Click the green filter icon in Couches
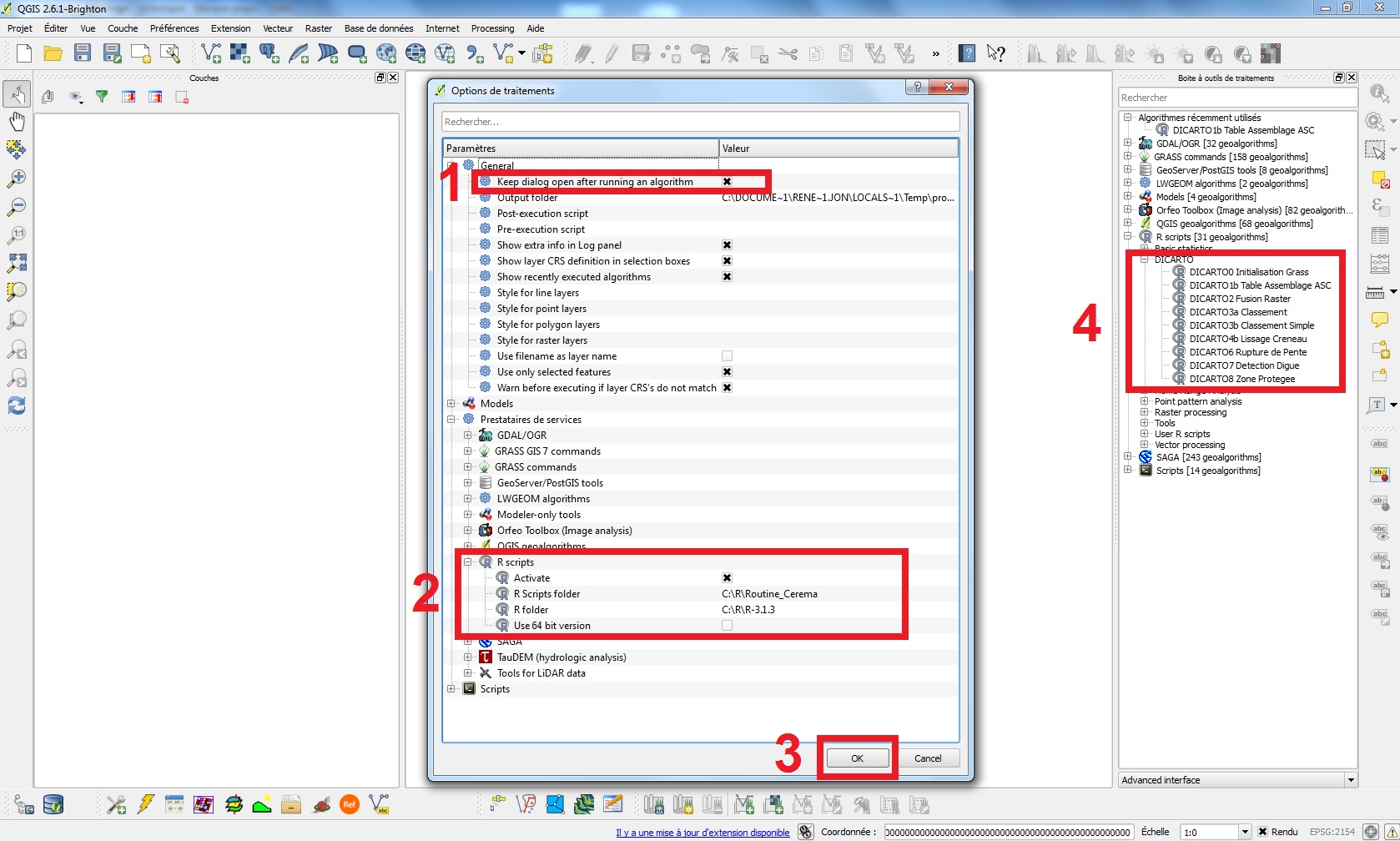Viewport: 1400px width, 841px height. [x=102, y=97]
